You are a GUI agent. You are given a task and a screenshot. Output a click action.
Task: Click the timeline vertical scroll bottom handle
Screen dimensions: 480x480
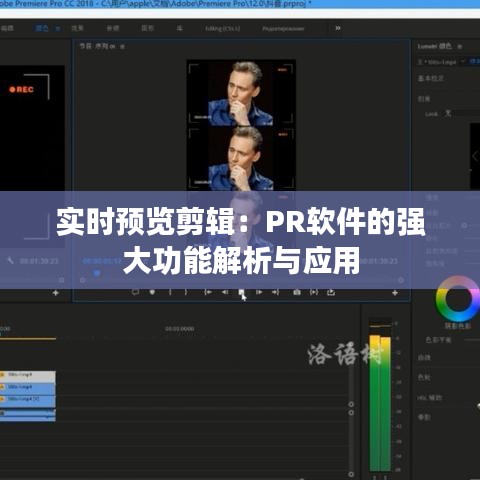click(x=351, y=474)
